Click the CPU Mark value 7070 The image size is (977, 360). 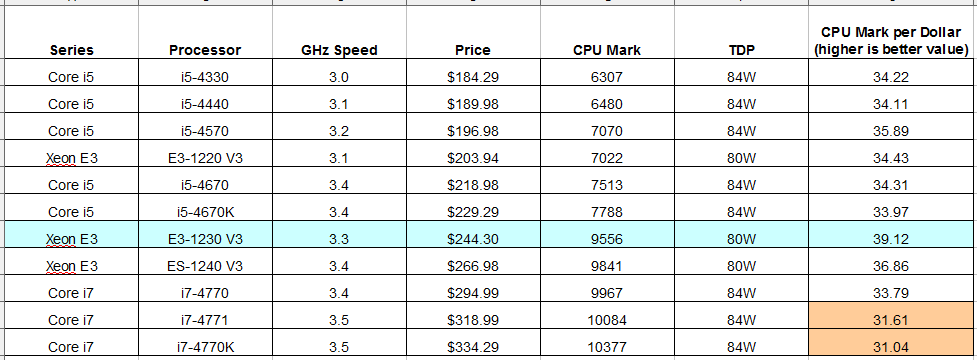click(607, 131)
